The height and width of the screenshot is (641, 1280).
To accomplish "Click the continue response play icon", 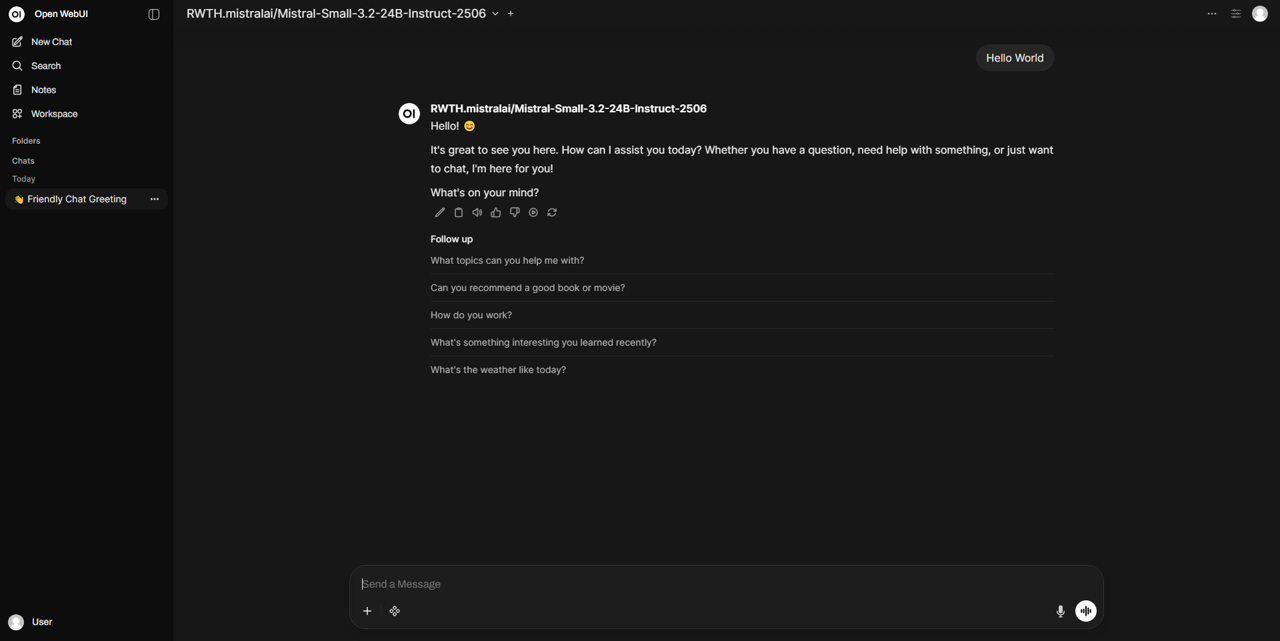I will coord(533,213).
